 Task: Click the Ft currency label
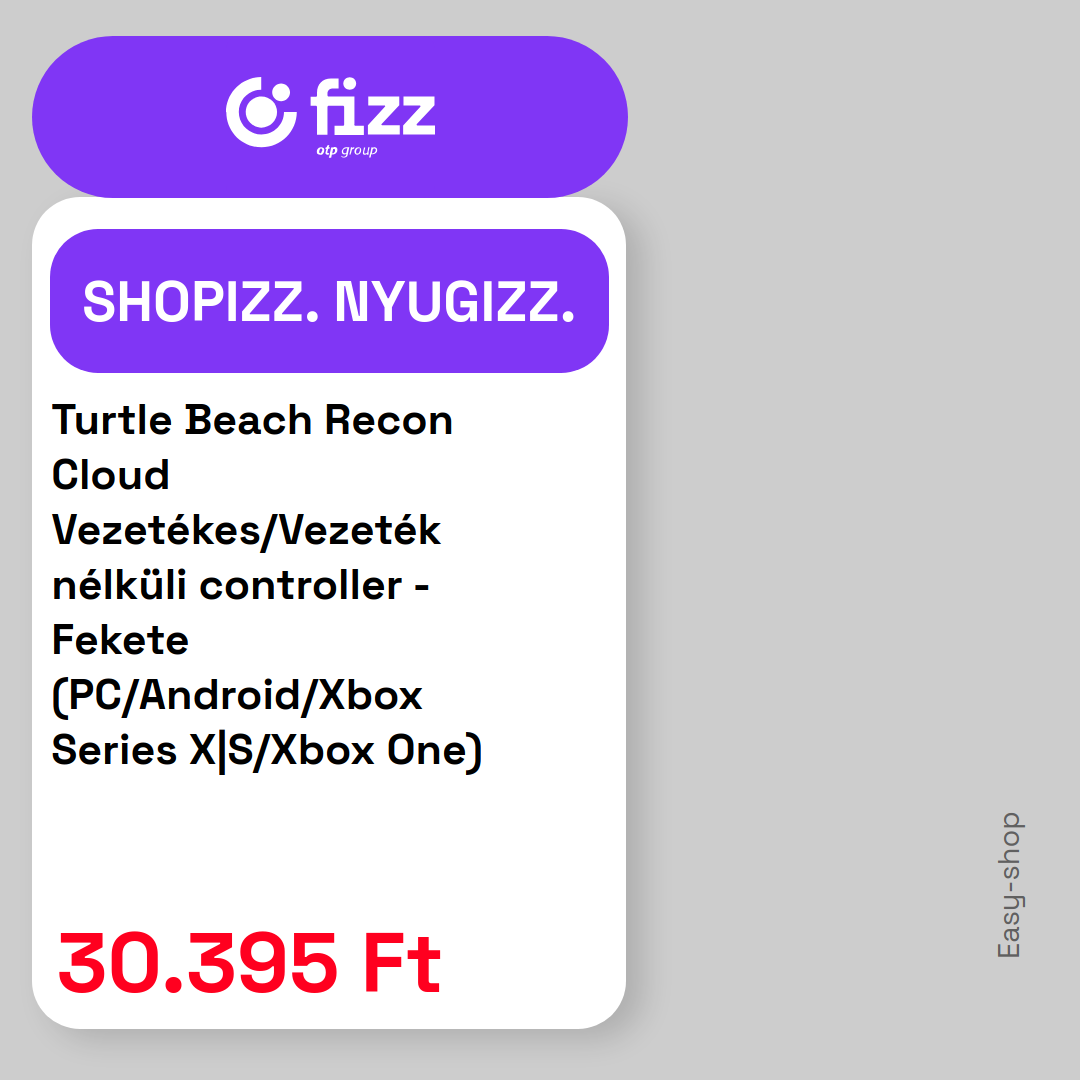tap(402, 962)
